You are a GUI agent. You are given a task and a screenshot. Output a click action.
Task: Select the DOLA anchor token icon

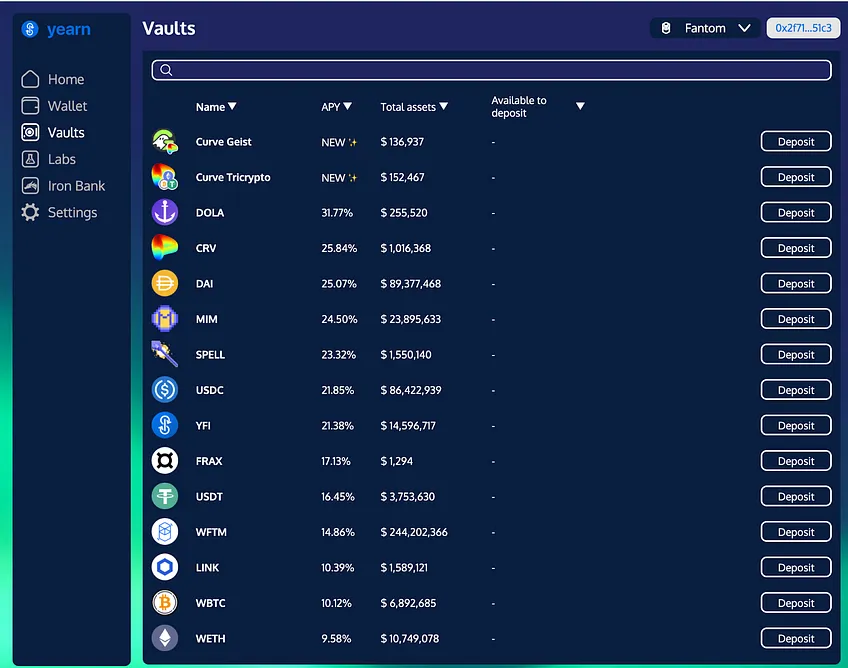click(x=164, y=212)
